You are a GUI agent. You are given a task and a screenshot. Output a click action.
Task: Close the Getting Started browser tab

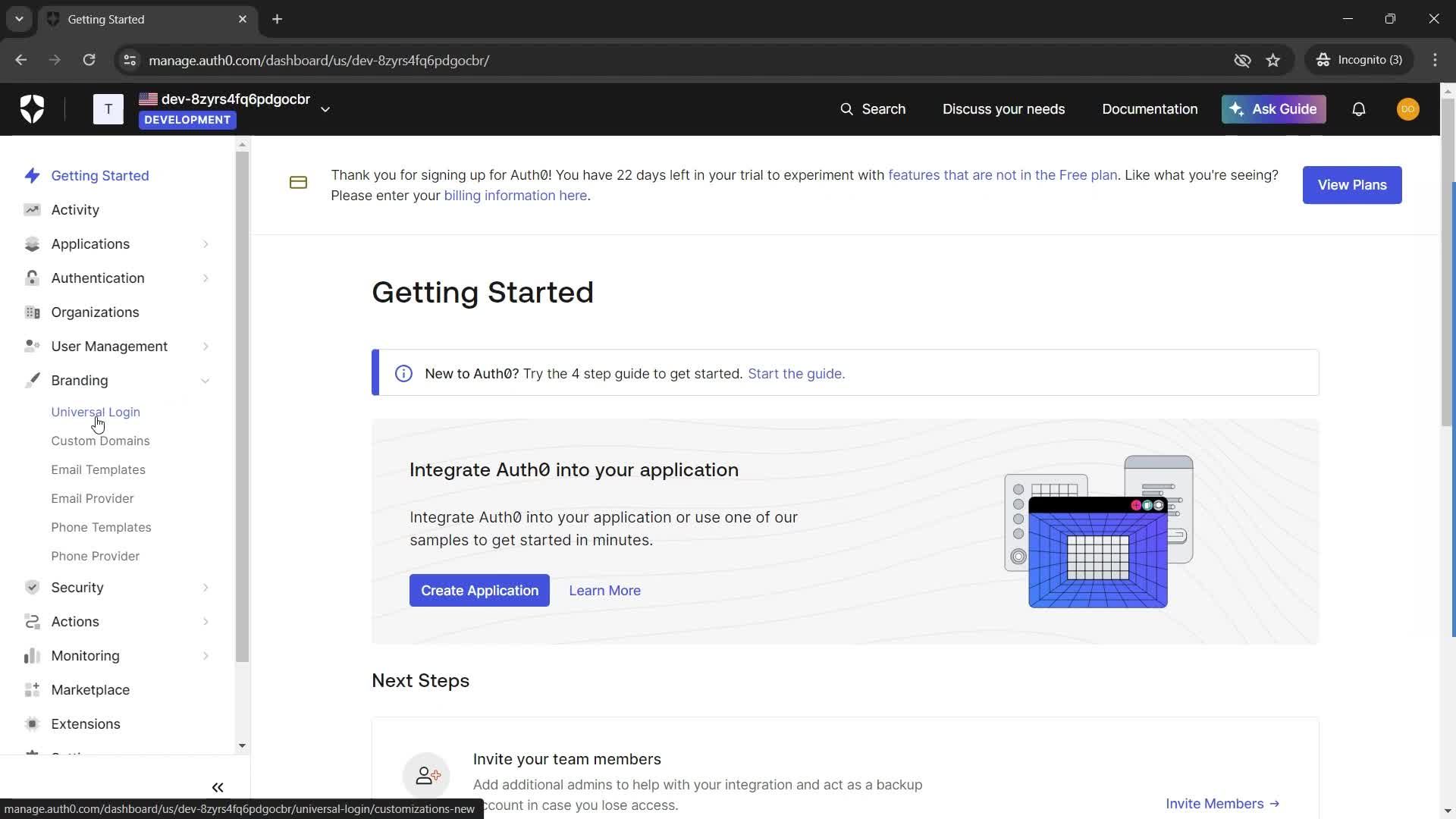(x=243, y=19)
